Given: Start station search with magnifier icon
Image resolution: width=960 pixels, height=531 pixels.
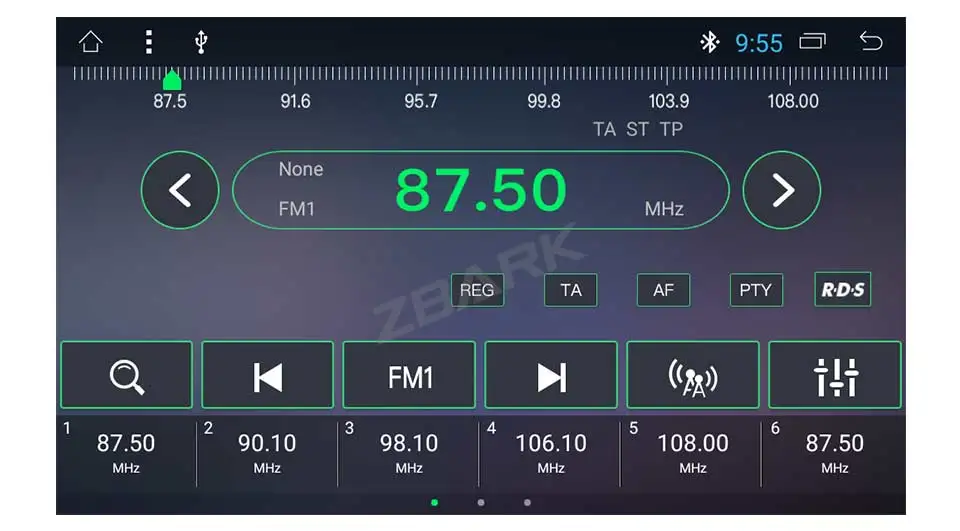Looking at the screenshot, I should [127, 375].
